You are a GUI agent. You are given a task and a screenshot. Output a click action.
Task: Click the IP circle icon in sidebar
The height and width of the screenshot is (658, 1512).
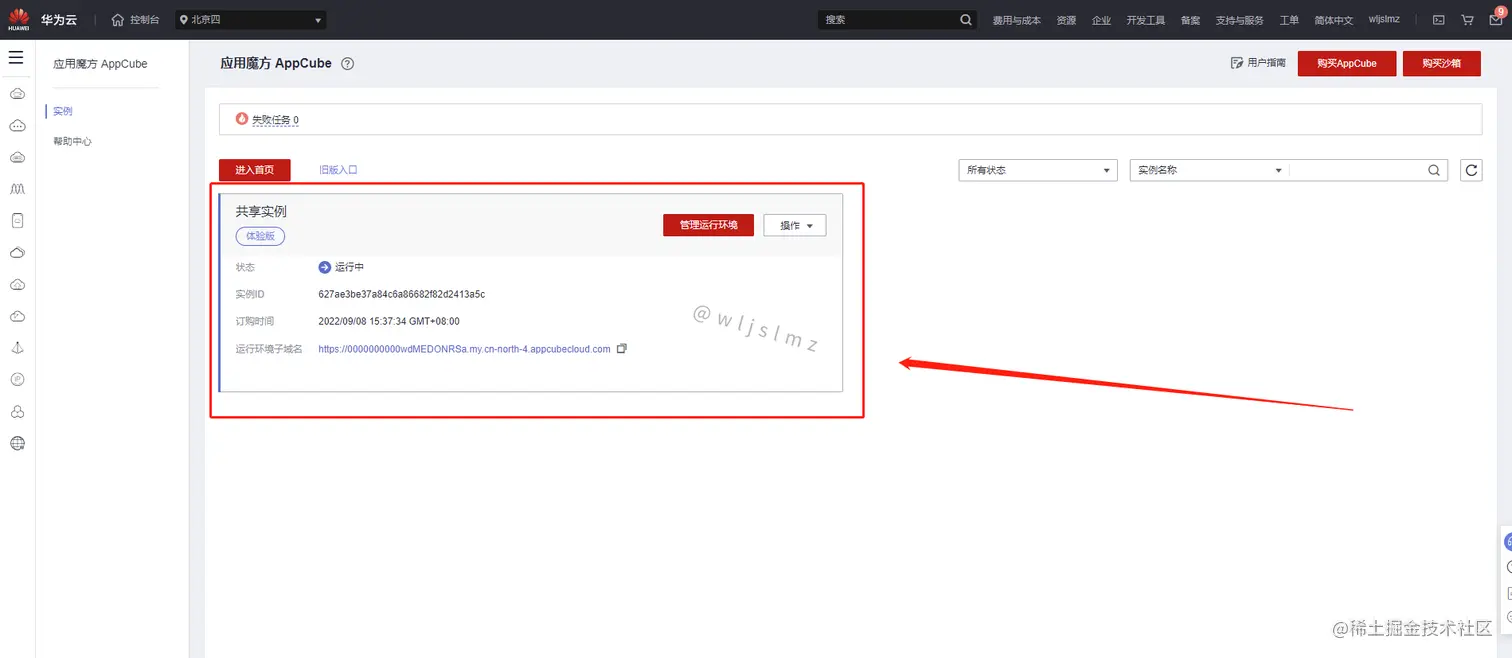coord(17,380)
